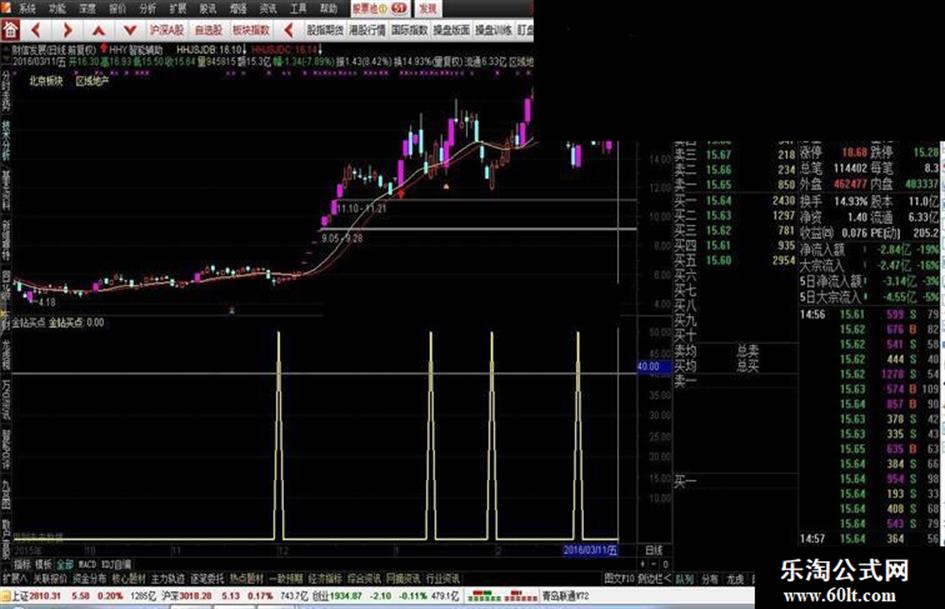Collapse the 侧边栏 sidebar toggle
Screen dimensions: 945x609
(655, 579)
